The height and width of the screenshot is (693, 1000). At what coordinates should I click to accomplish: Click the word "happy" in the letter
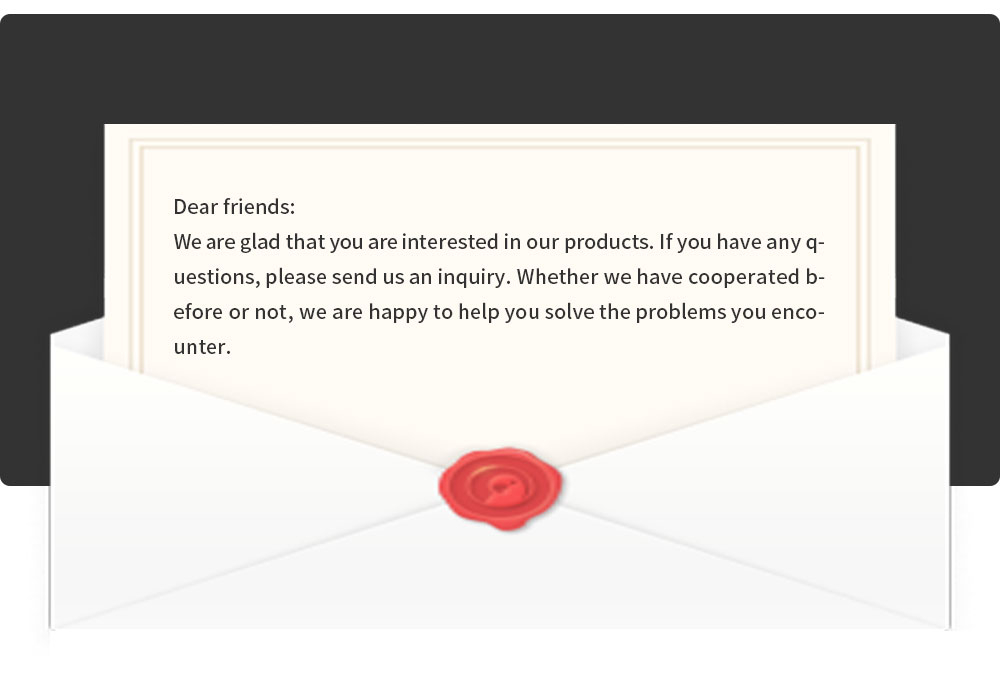pyautogui.click(x=397, y=312)
